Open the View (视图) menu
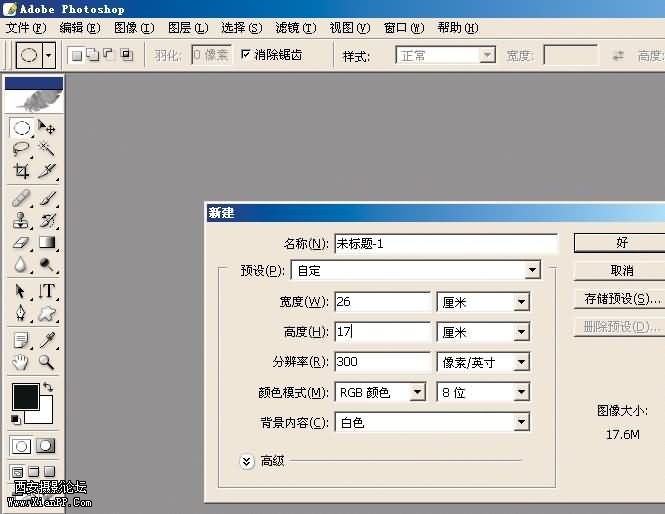 coord(350,28)
